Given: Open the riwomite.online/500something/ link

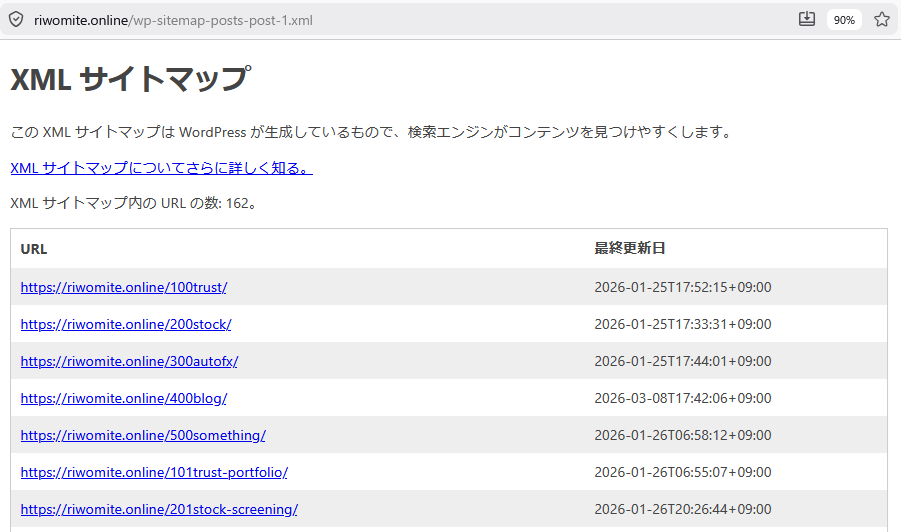Looking at the screenshot, I should tap(143, 435).
